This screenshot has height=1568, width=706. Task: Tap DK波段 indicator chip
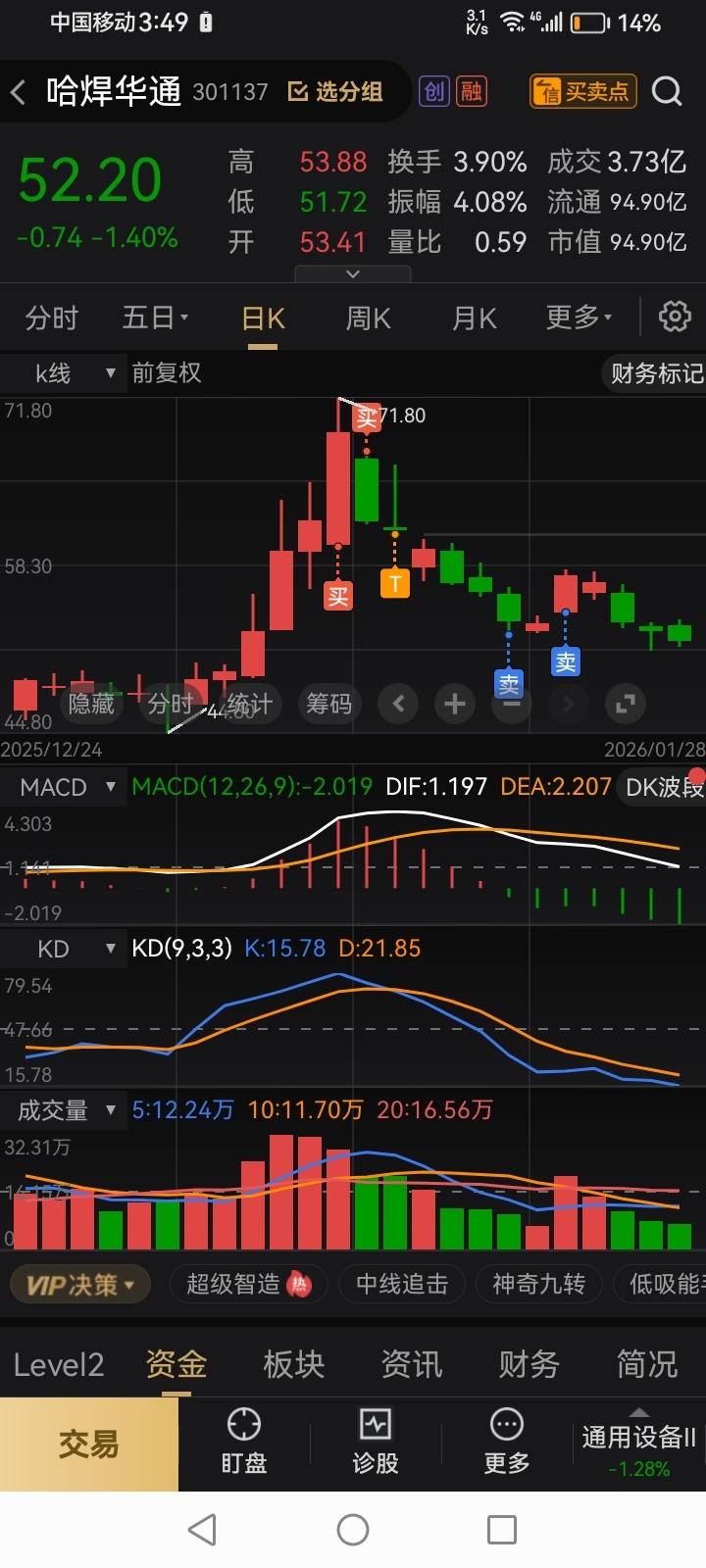[663, 787]
